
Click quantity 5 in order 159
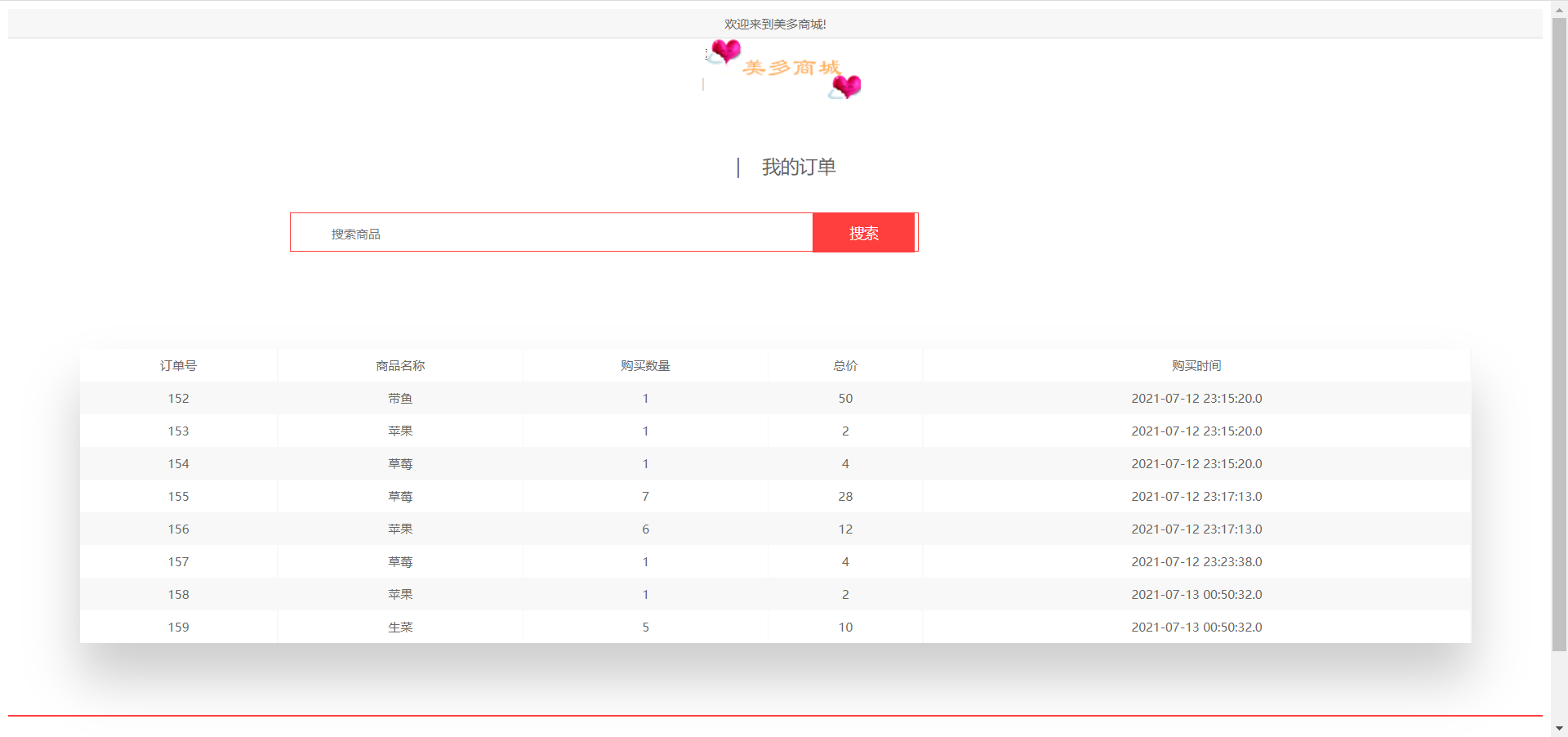tap(645, 627)
